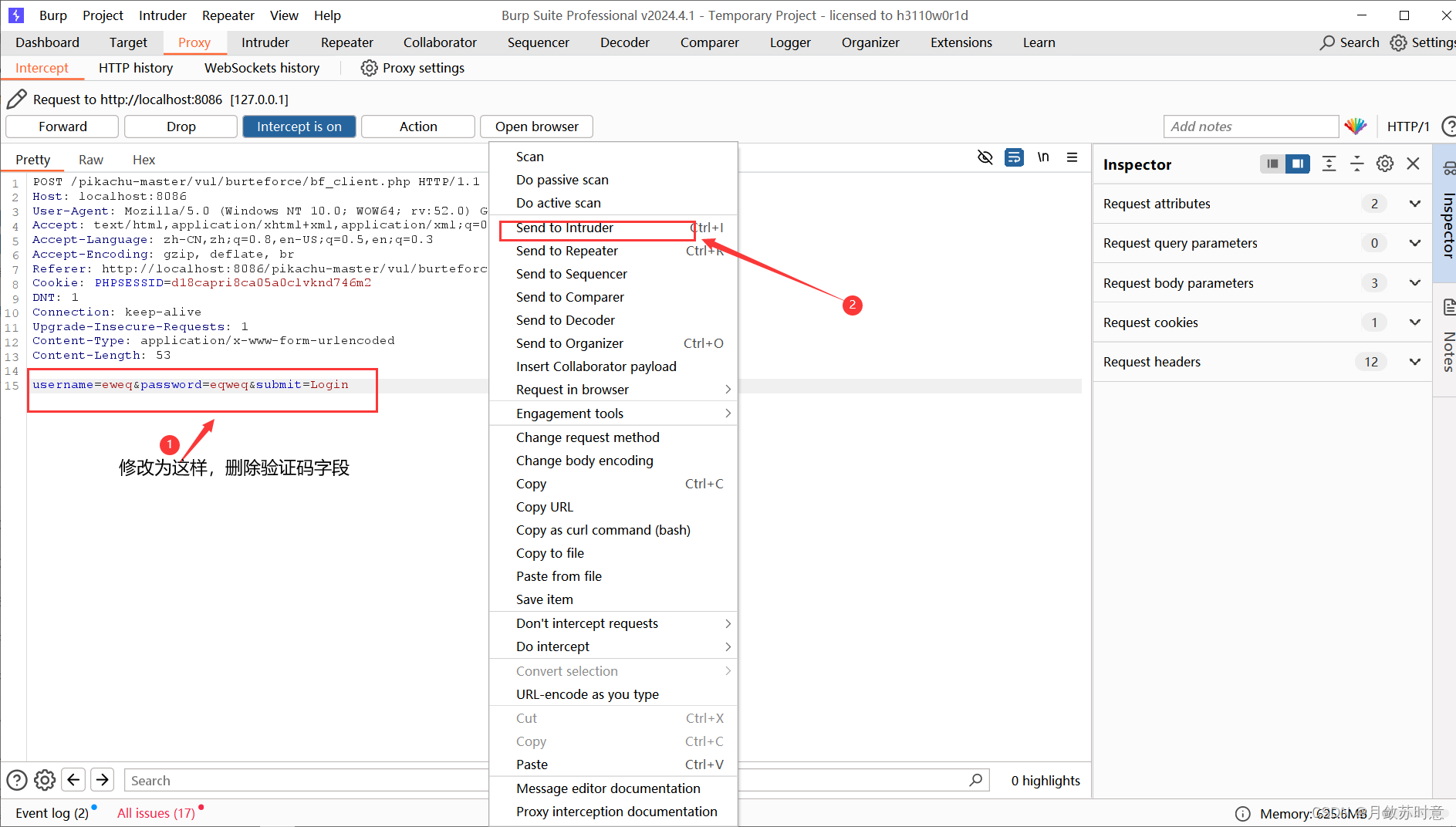The height and width of the screenshot is (827, 1456).
Task: Toggle hide non-printable characters eye icon
Action: pos(985,157)
